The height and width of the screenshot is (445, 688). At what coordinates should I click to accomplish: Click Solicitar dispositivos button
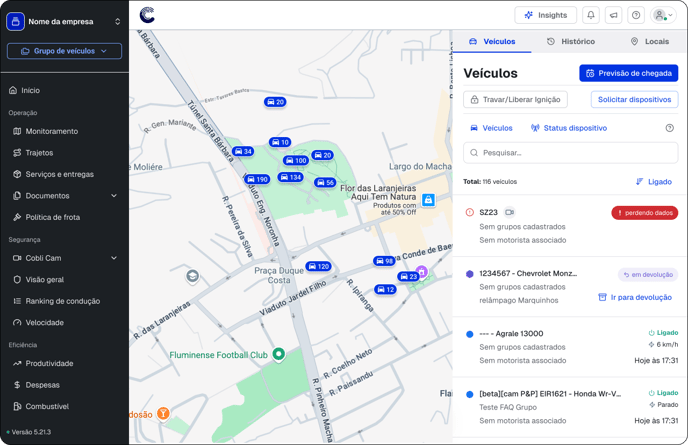pos(634,100)
